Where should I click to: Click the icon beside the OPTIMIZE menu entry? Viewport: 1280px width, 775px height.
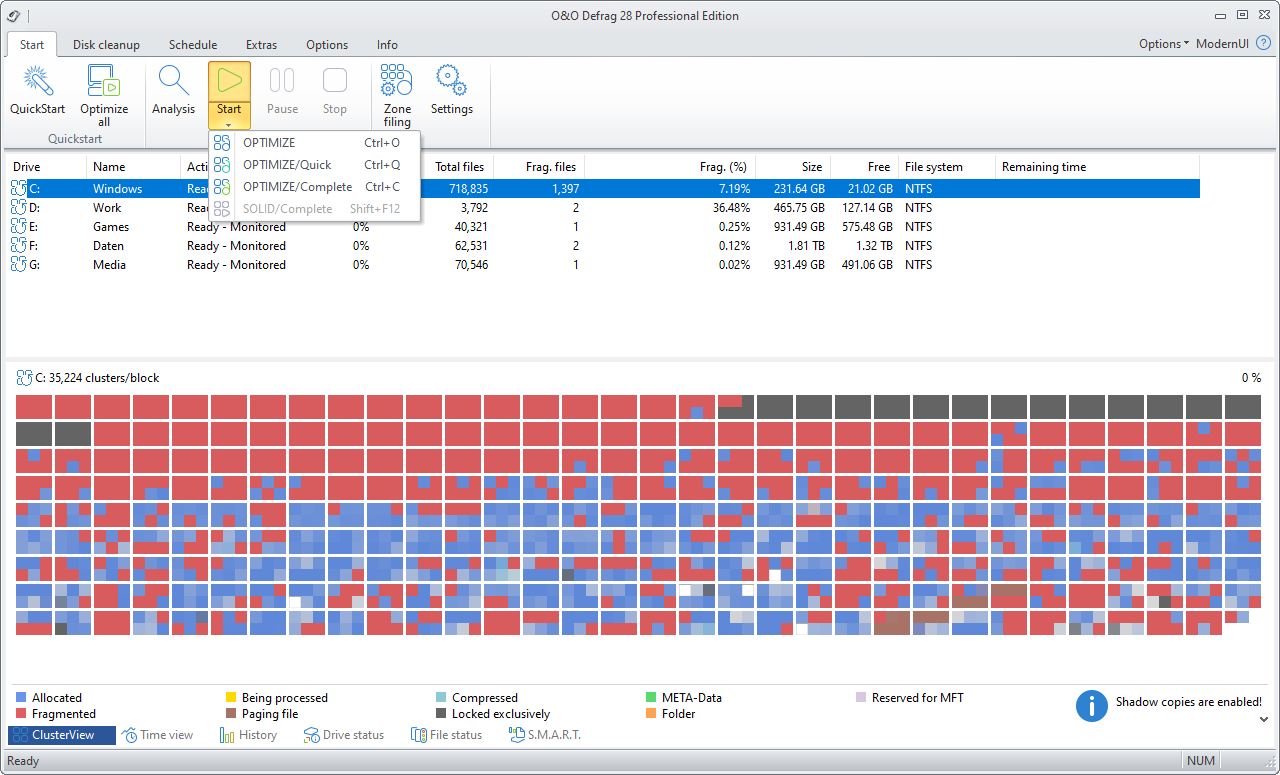coord(222,143)
